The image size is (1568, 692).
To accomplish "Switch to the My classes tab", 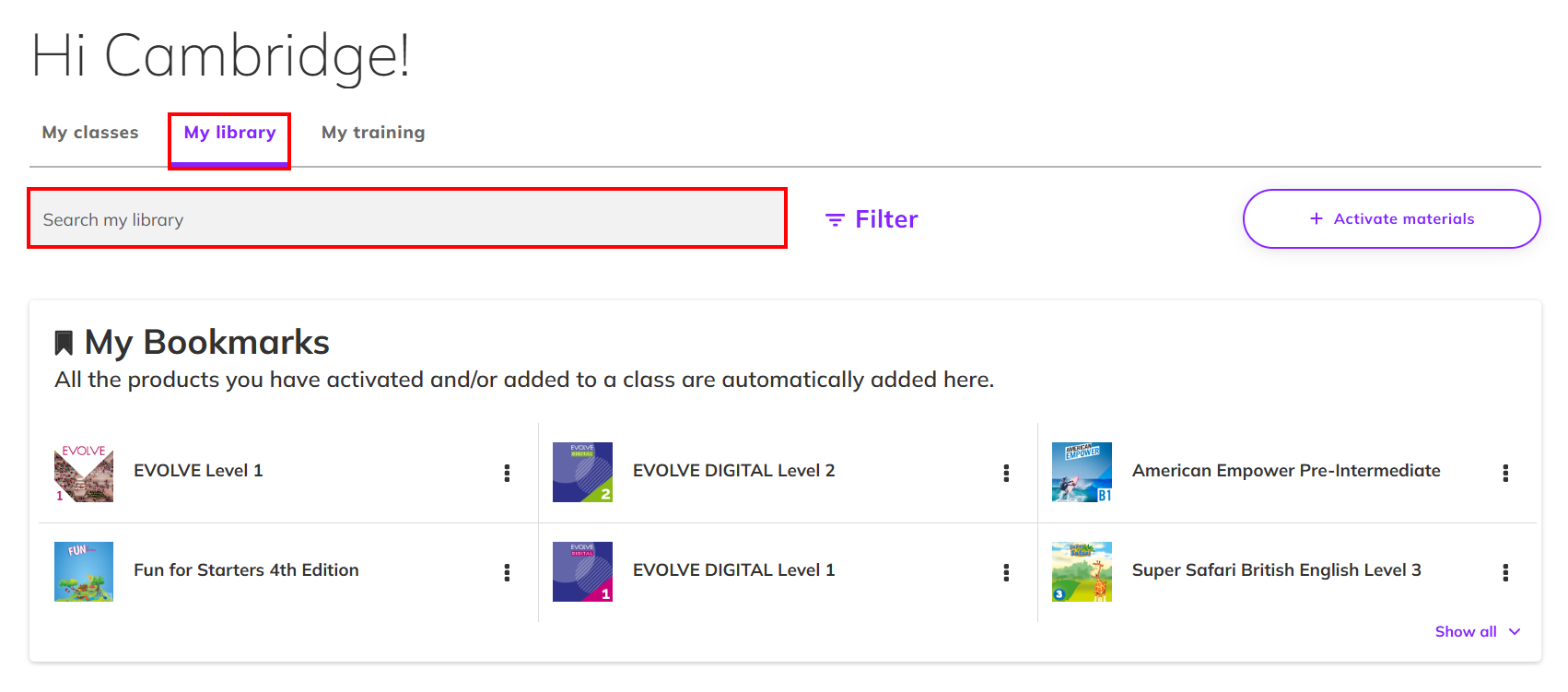I will [x=90, y=133].
